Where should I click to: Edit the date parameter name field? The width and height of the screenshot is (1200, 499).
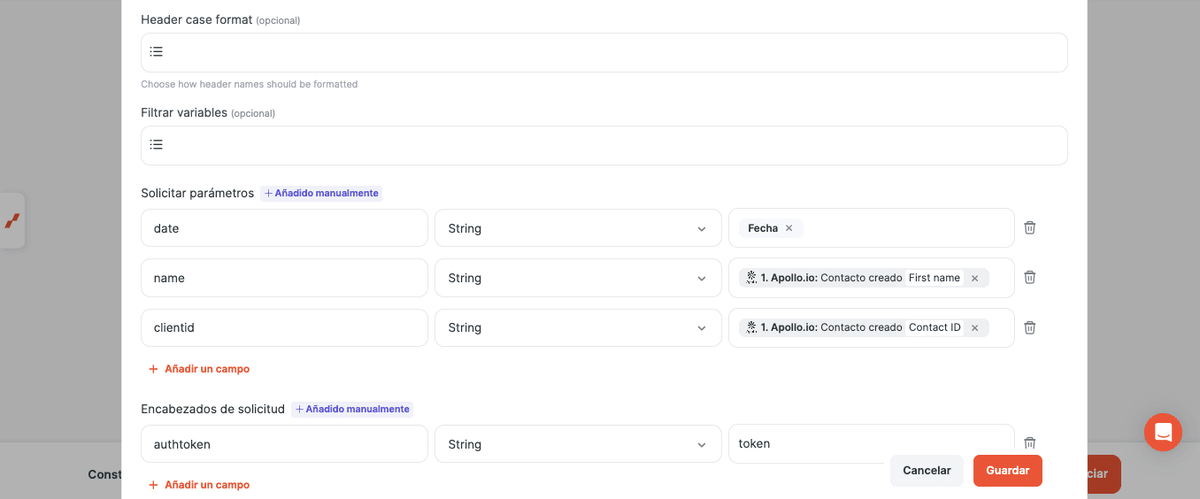[x=284, y=228]
